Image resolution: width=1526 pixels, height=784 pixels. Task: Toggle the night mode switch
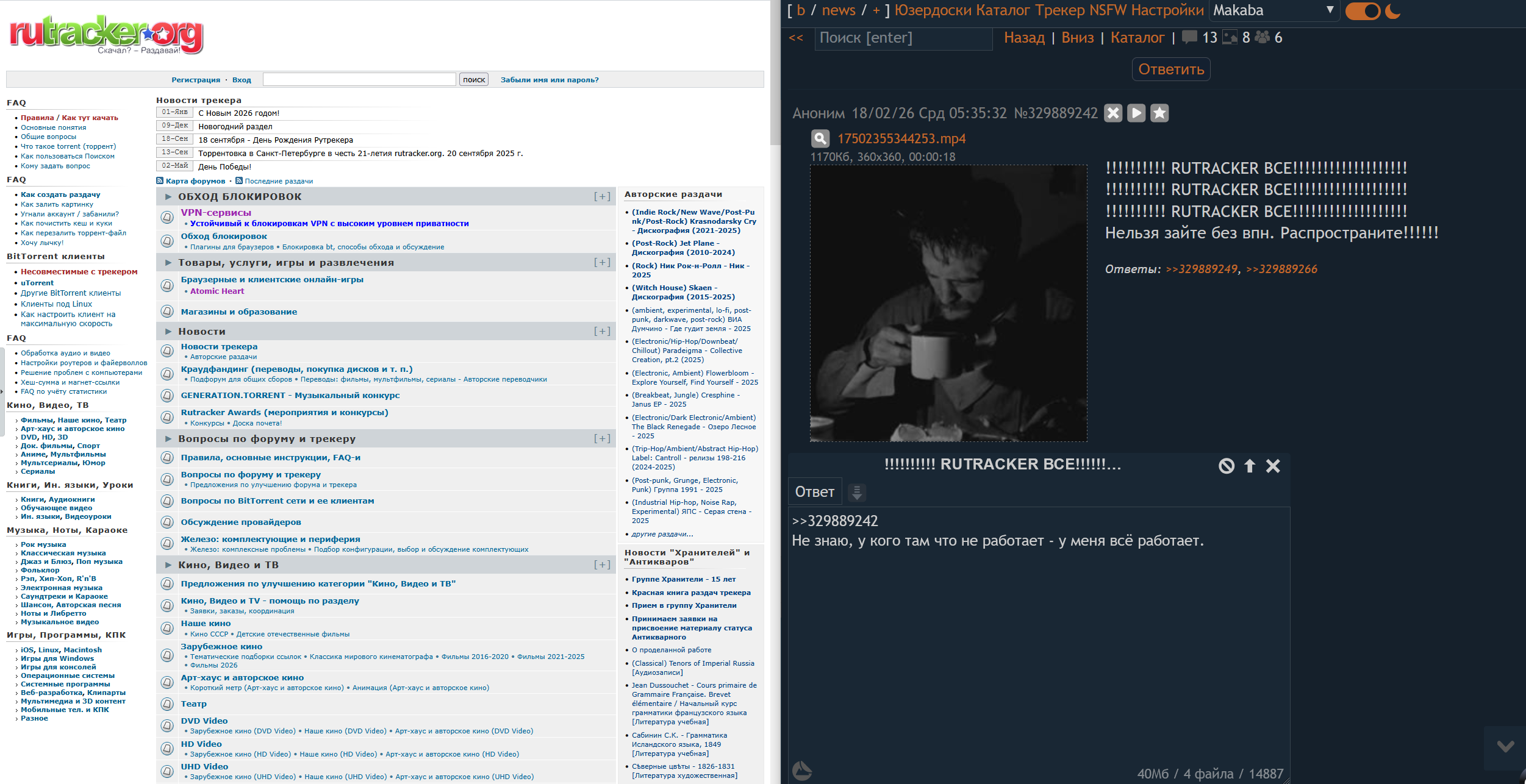pyautogui.click(x=1363, y=11)
